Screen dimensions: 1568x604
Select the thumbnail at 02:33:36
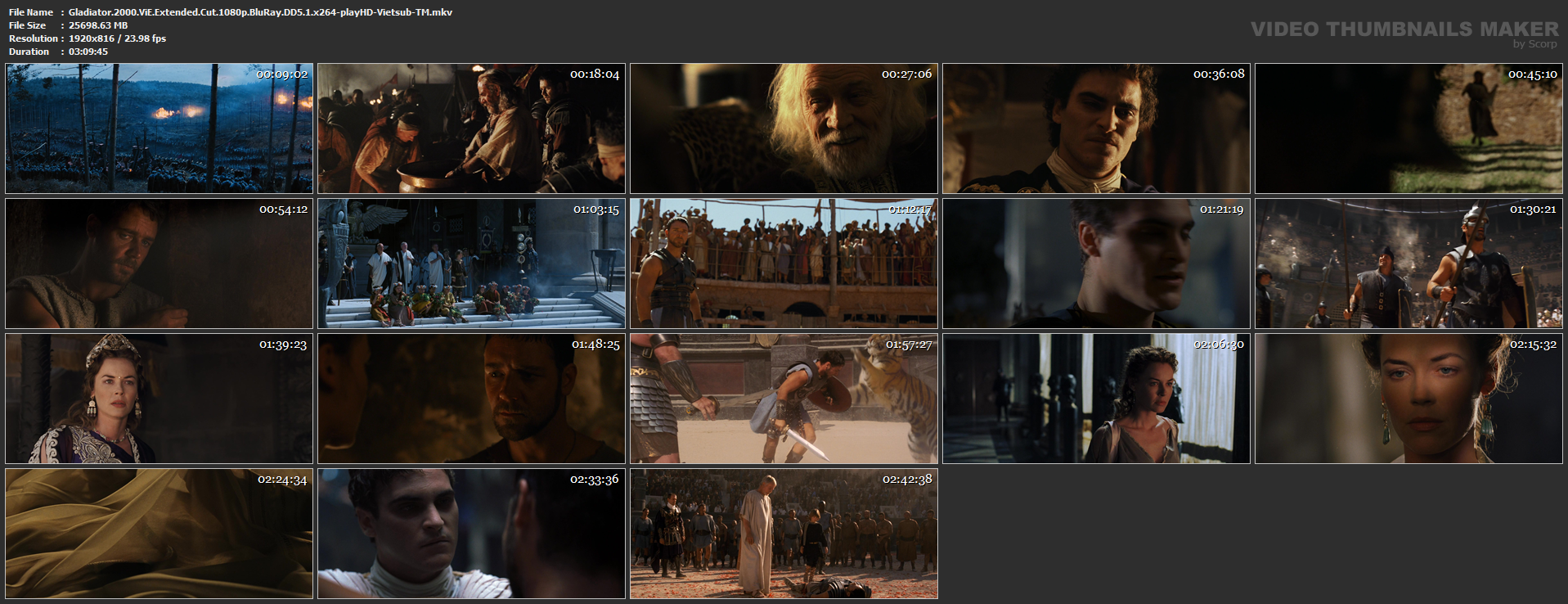pos(471,534)
